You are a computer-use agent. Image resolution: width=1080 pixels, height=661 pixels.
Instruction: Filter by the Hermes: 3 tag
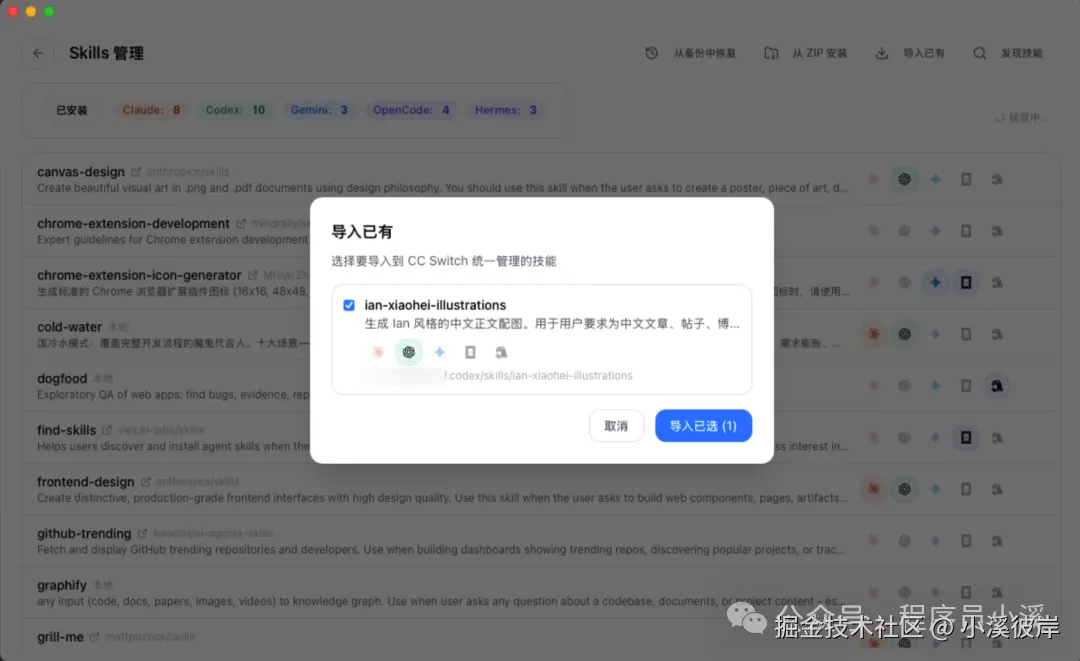[506, 110]
